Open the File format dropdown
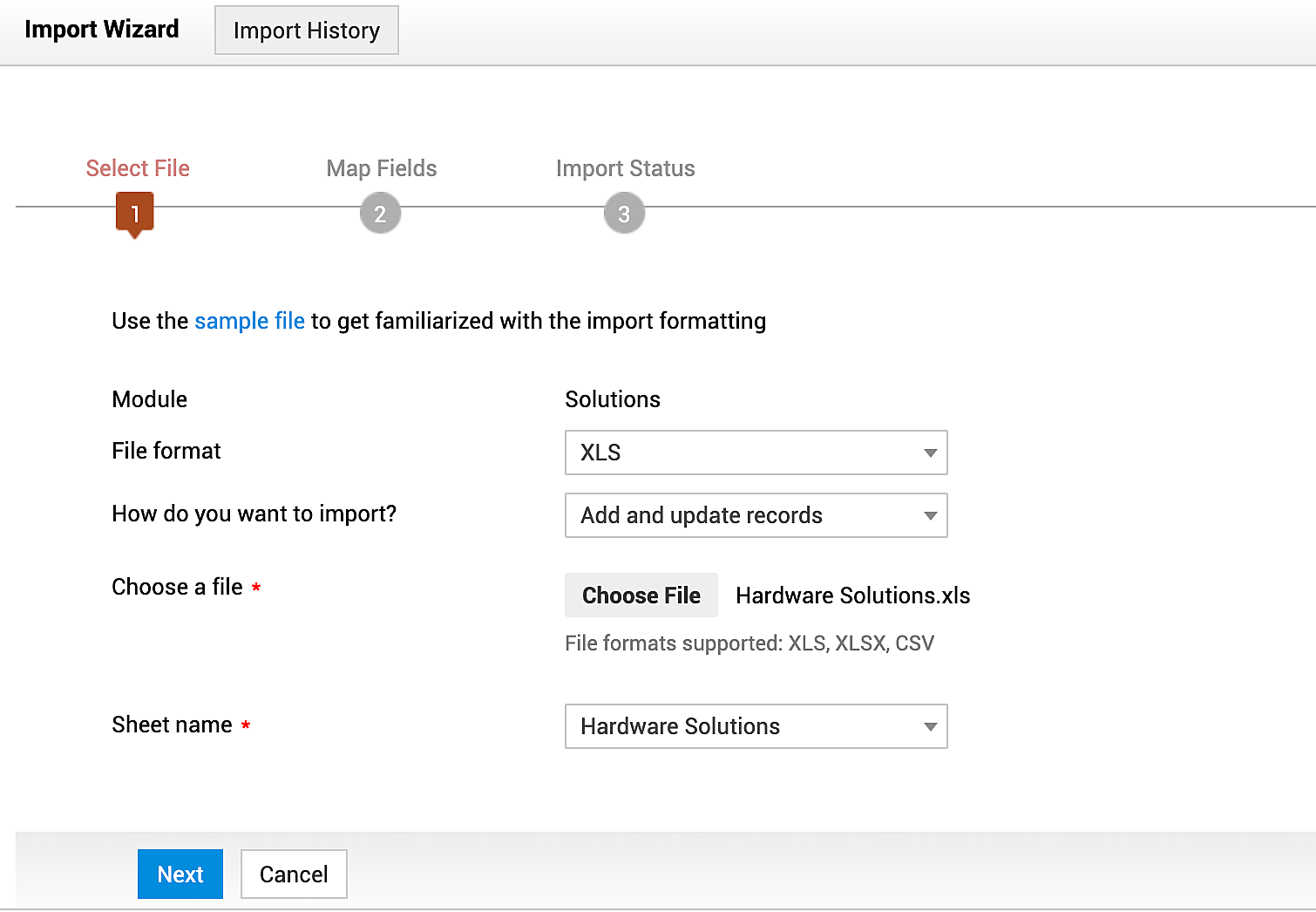The image size is (1316, 912). pyautogui.click(x=755, y=453)
